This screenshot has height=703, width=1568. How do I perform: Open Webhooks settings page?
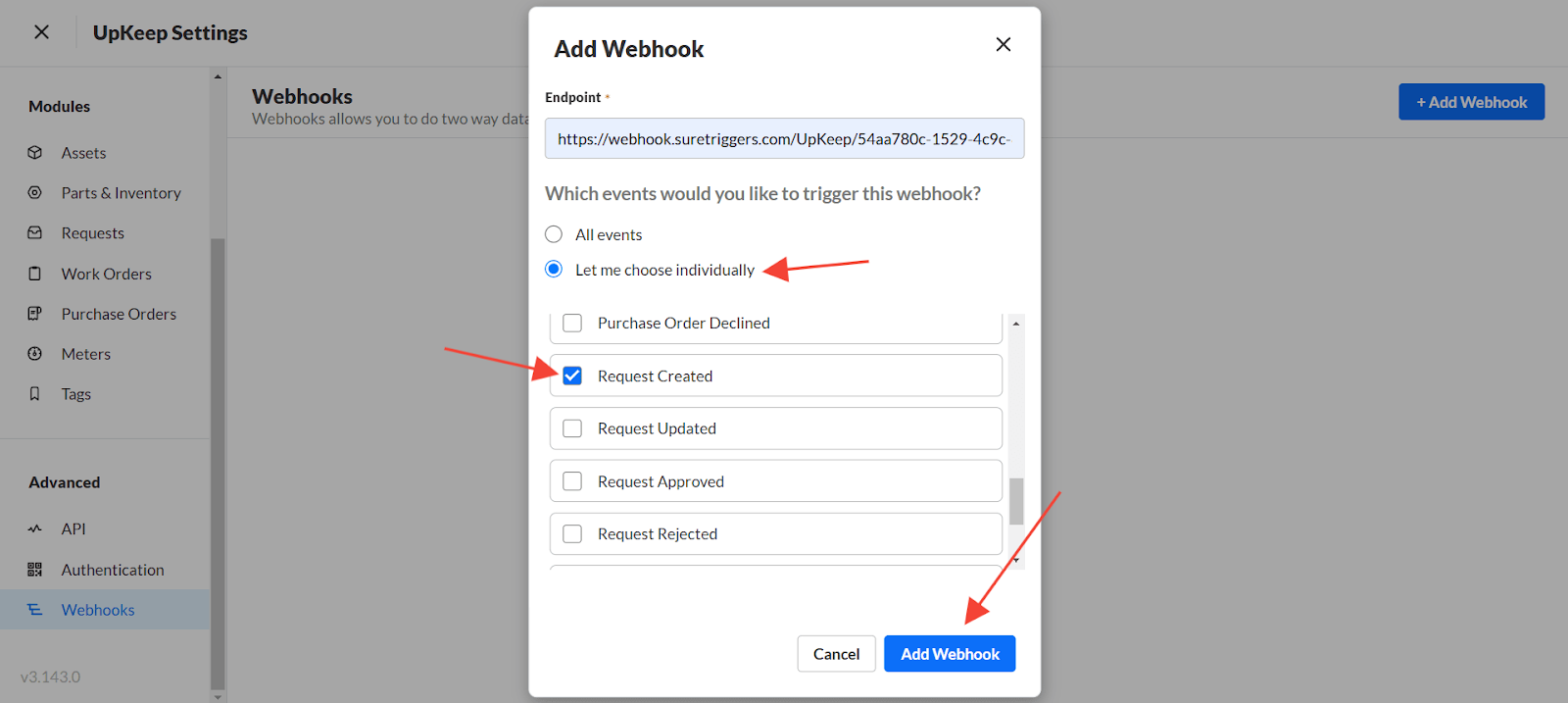(105, 610)
